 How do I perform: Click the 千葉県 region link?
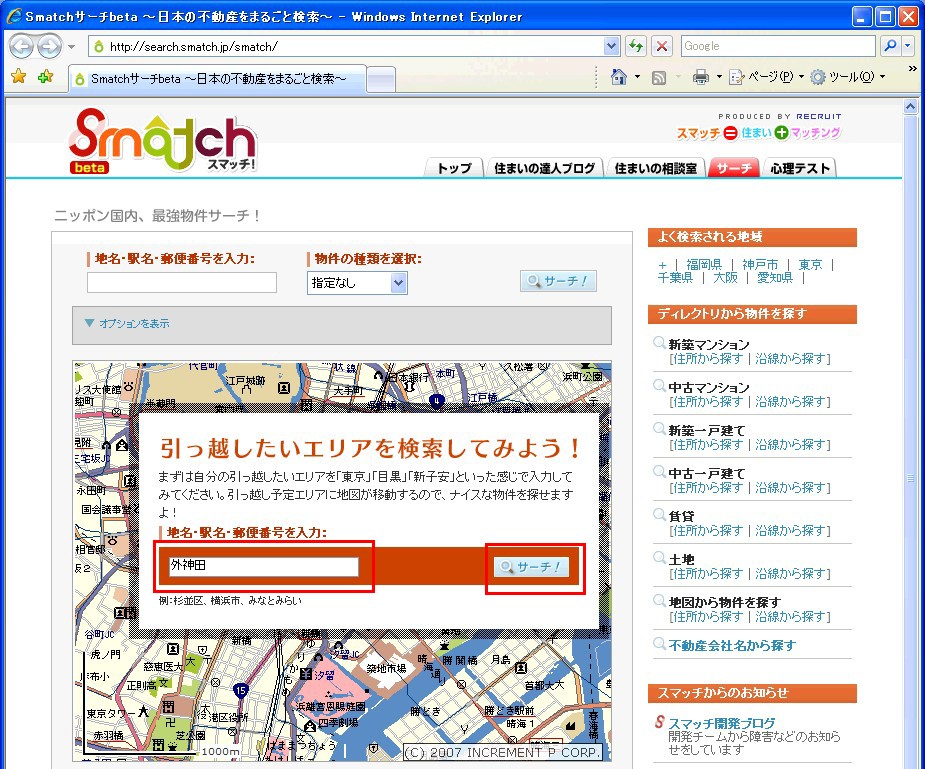click(675, 278)
